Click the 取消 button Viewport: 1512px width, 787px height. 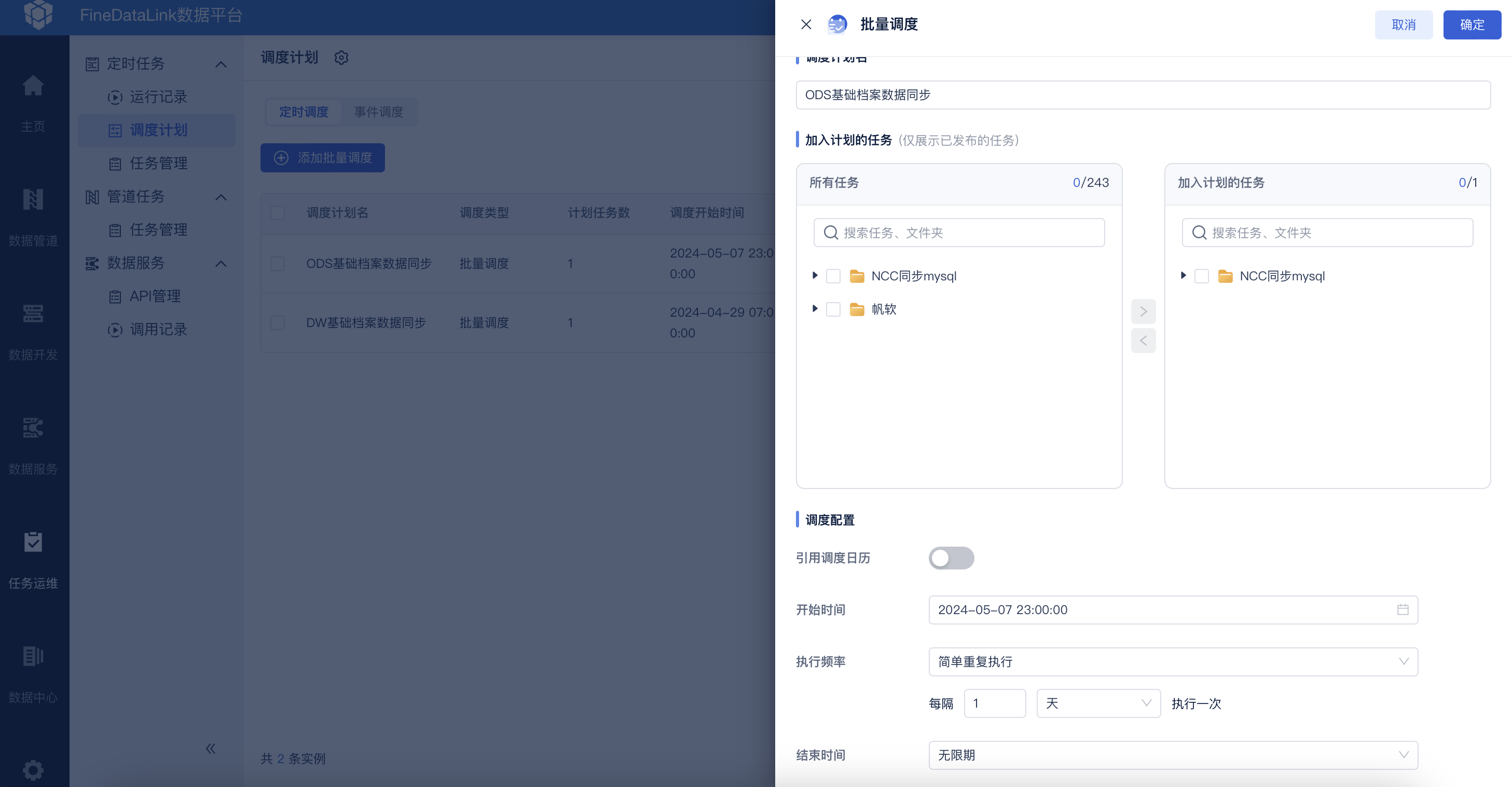(1404, 25)
